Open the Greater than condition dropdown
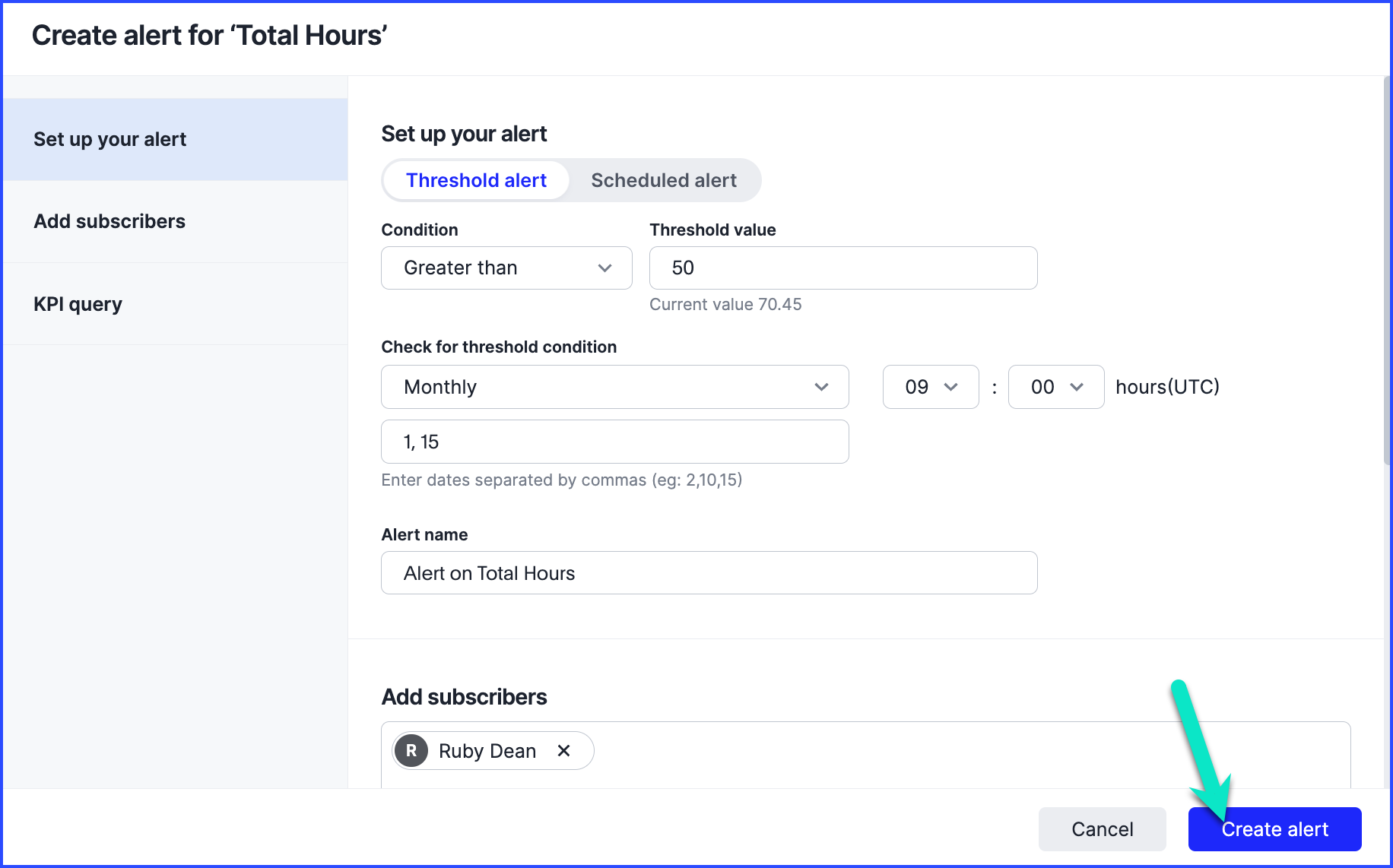Screen dimensions: 1393x868 pyautogui.click(x=506, y=268)
